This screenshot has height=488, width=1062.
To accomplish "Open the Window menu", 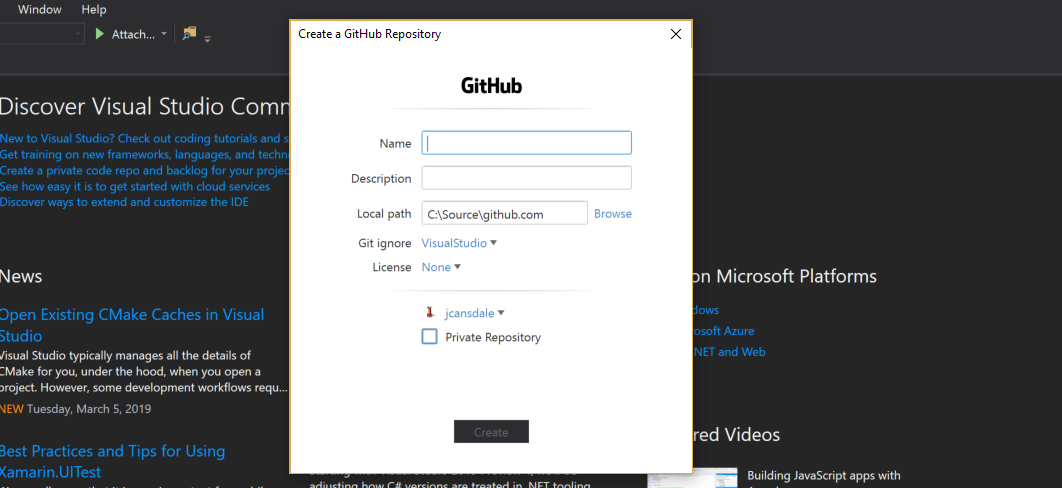I will 39,10.
